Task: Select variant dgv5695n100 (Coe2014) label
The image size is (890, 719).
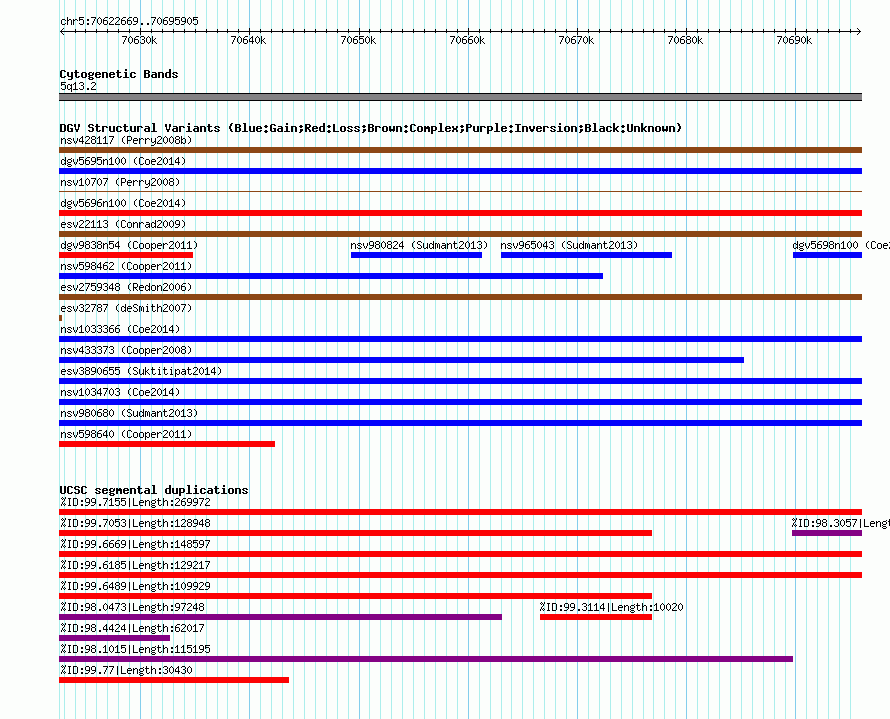Action: point(123,161)
